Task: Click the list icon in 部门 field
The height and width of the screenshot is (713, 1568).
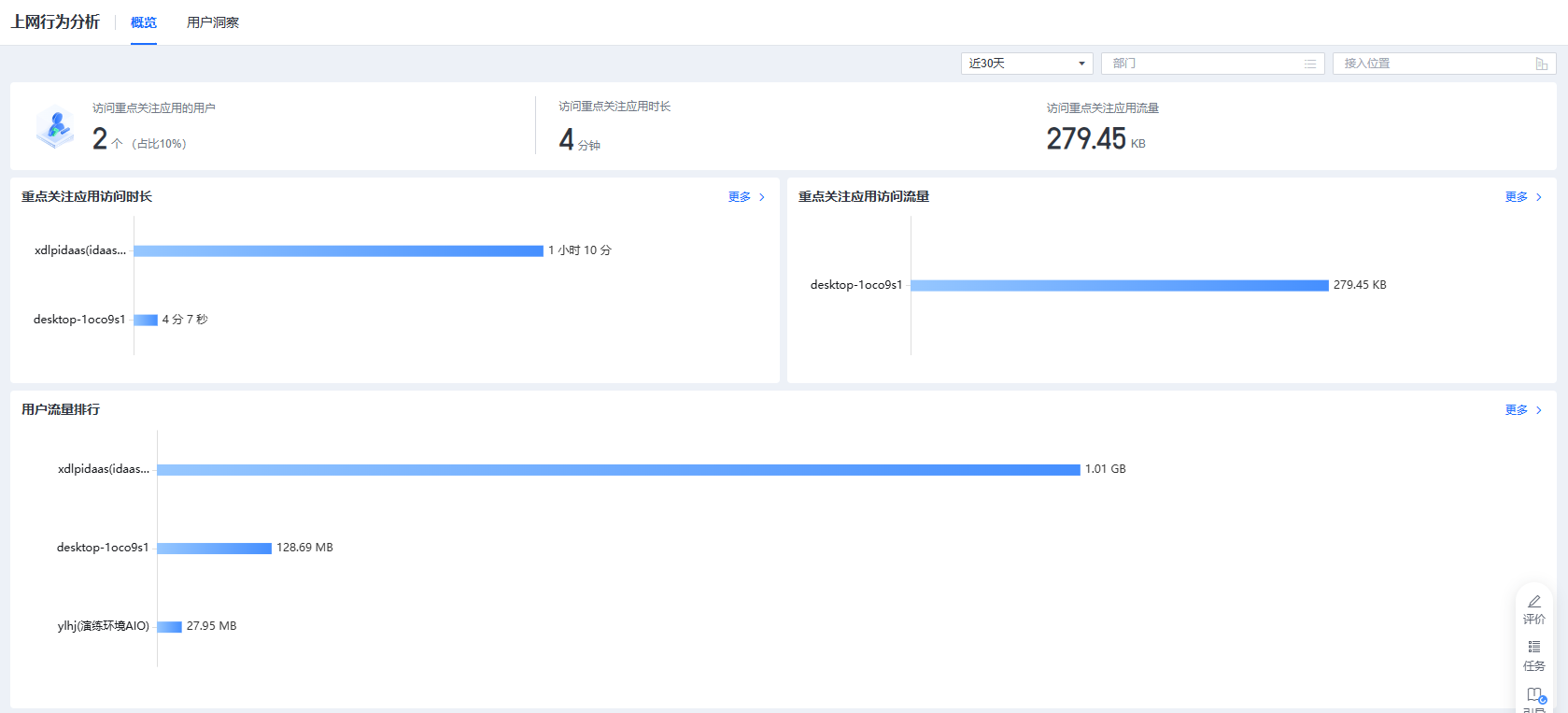Action: [1309, 64]
